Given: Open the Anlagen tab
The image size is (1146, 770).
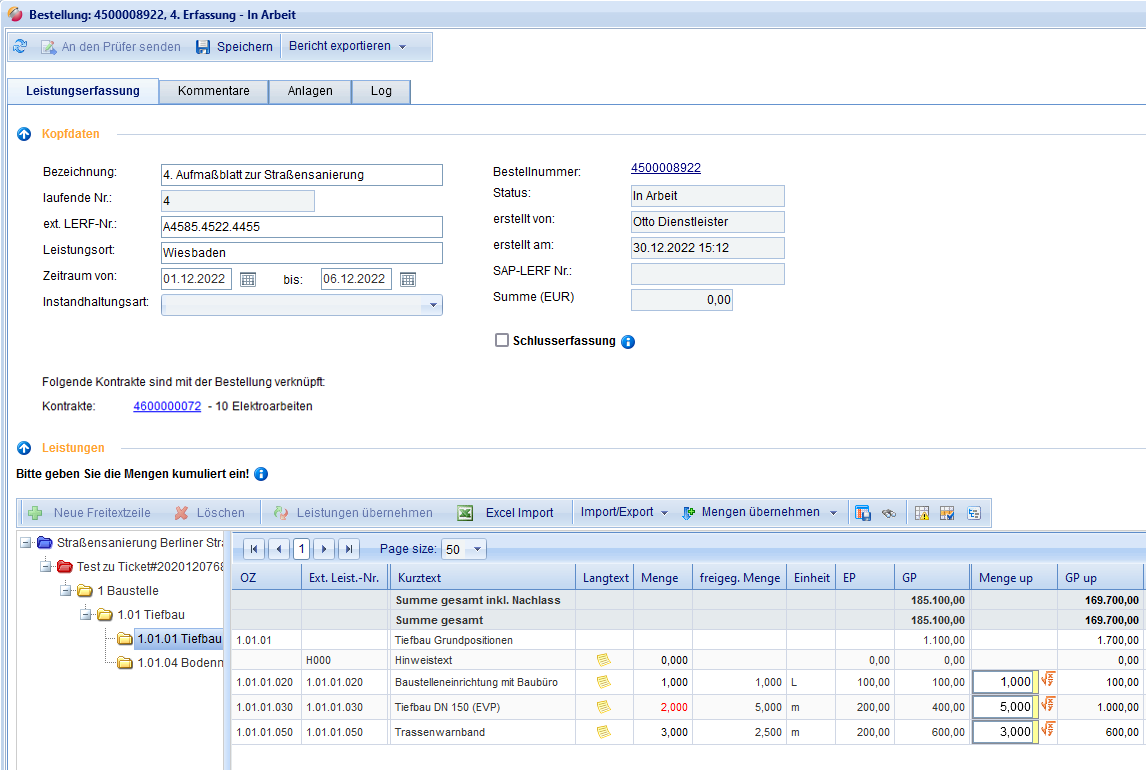Looking at the screenshot, I should pos(310,91).
